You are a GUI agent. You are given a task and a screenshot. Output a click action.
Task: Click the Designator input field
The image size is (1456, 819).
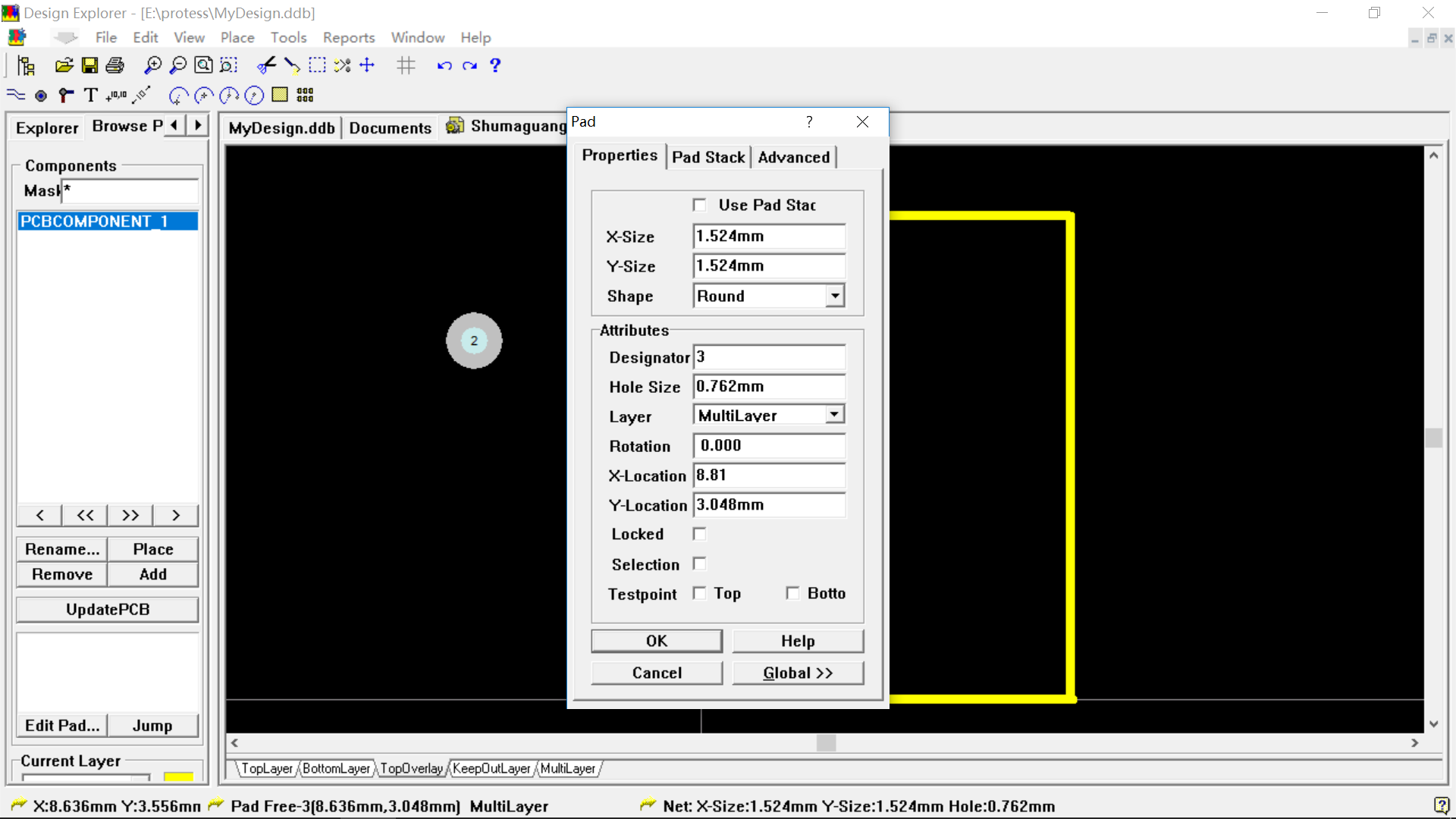770,356
